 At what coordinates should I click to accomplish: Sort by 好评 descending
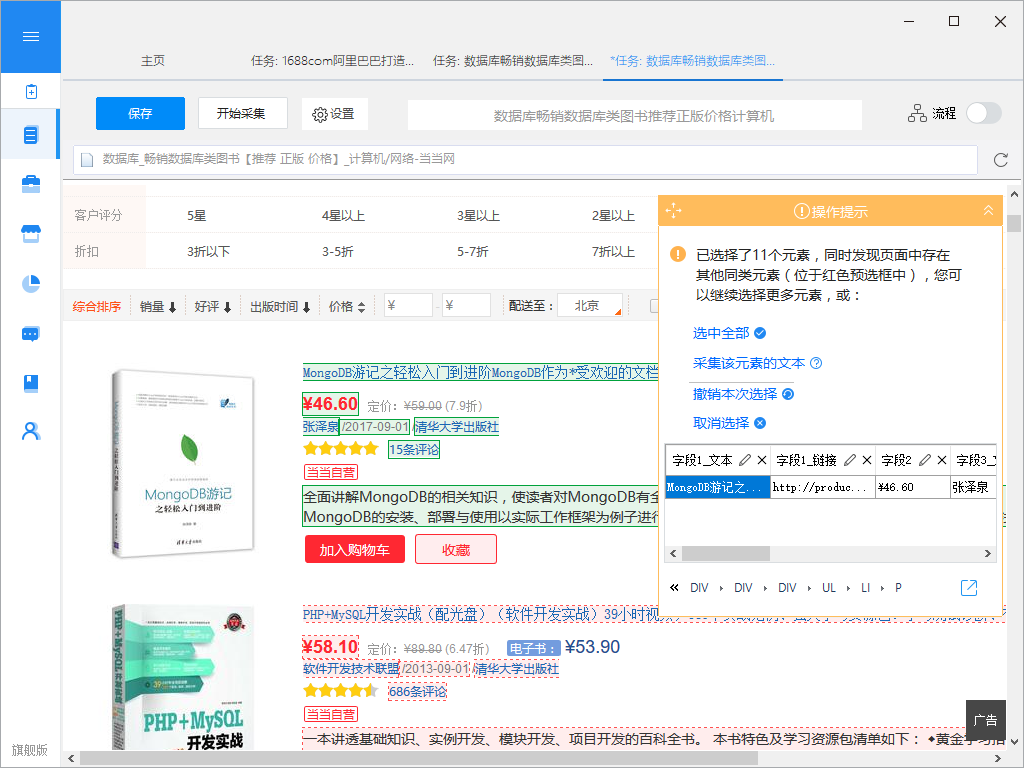tap(213, 306)
